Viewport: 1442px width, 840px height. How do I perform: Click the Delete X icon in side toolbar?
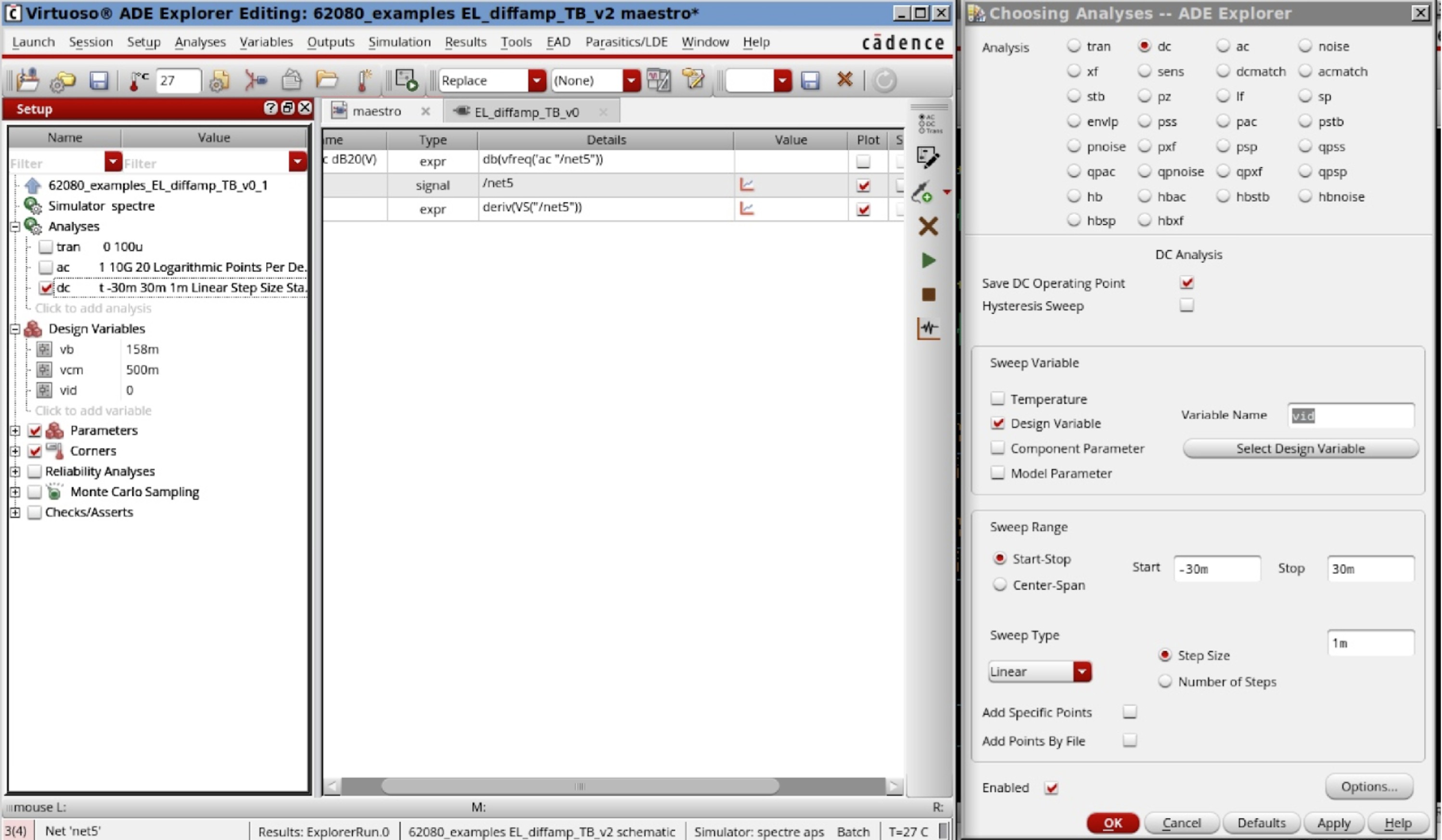pyautogui.click(x=928, y=227)
